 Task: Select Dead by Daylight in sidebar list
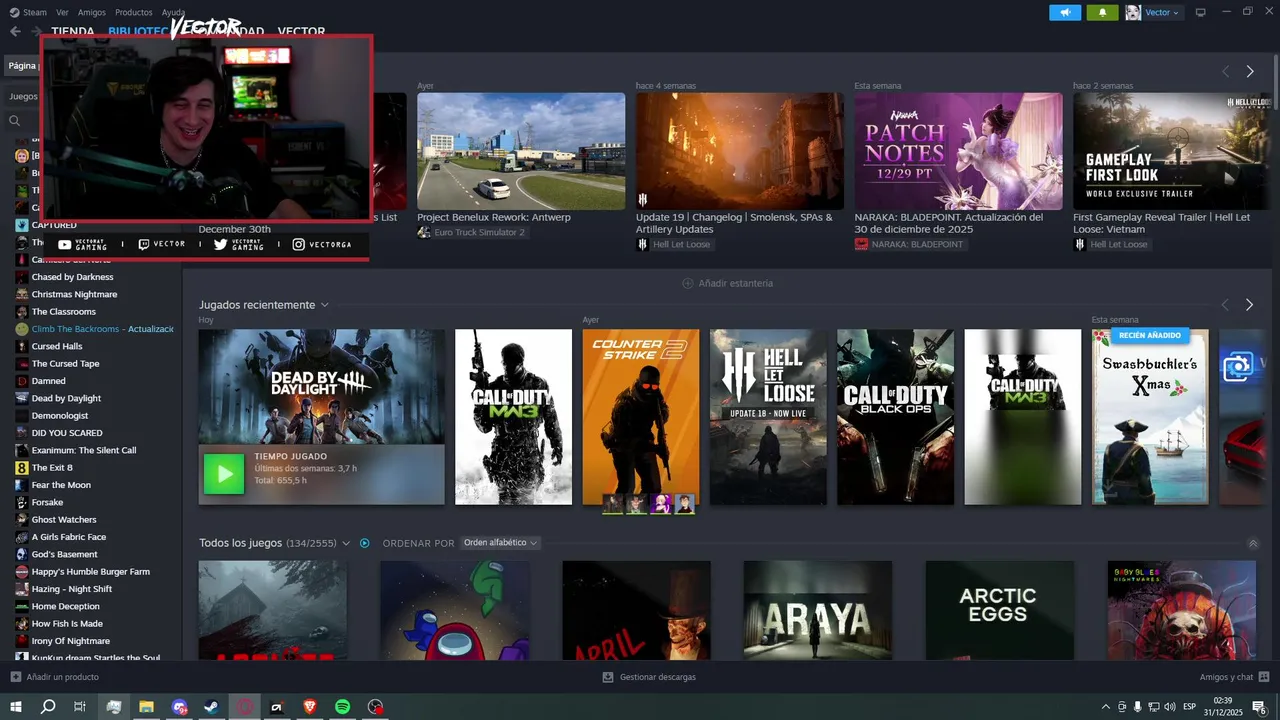click(66, 398)
